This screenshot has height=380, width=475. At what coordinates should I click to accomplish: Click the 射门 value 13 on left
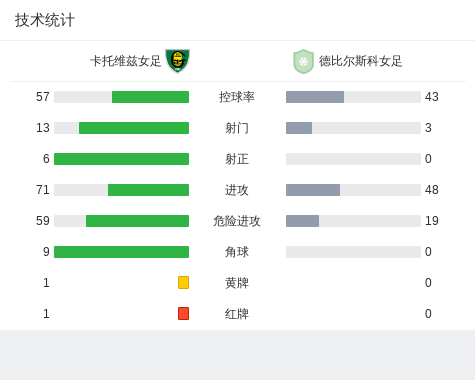click(43, 128)
